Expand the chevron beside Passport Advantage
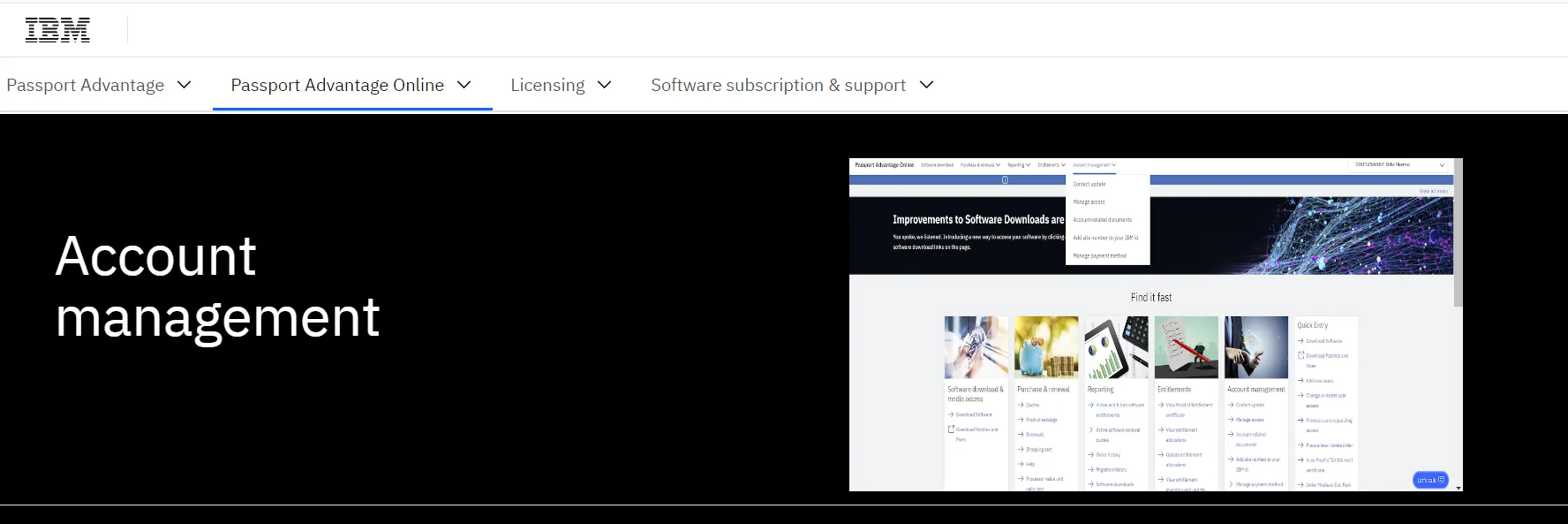 point(185,85)
